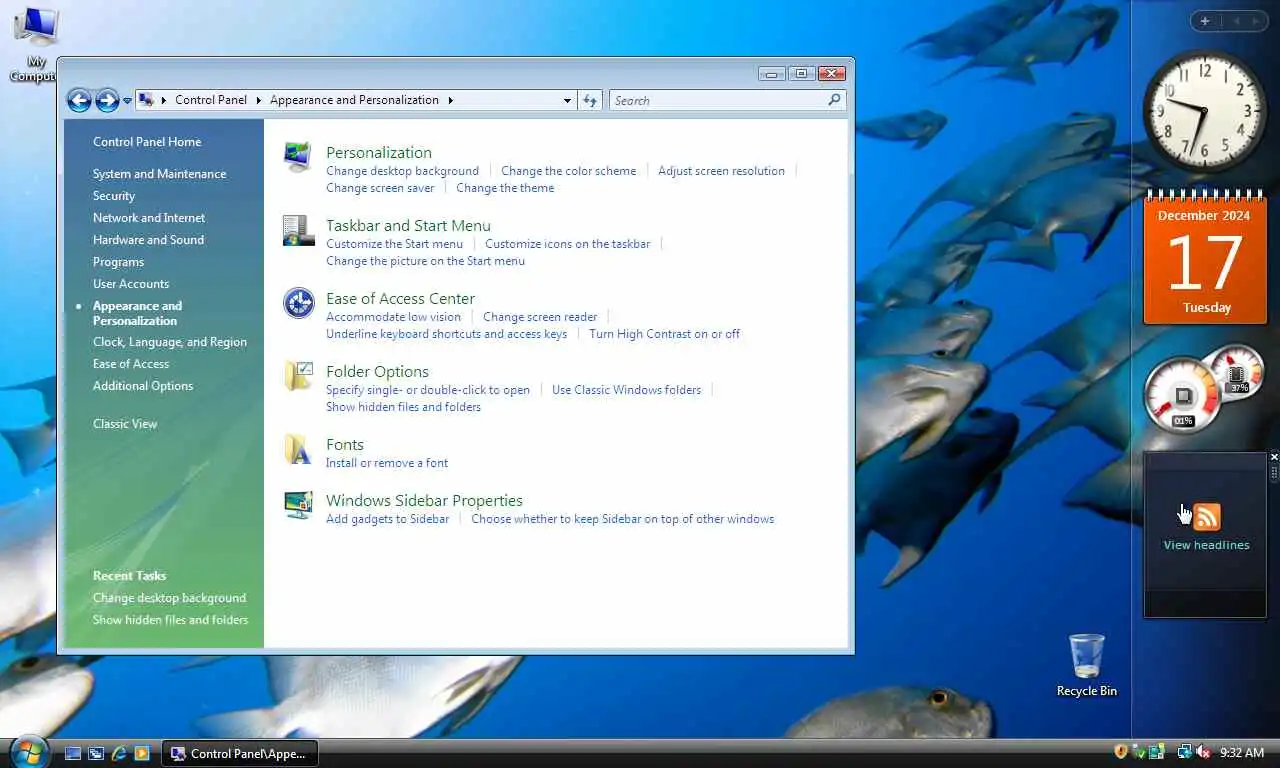Open the Taskbar and Start Menu icon
Image resolution: width=1280 pixels, height=768 pixels.
(298, 231)
